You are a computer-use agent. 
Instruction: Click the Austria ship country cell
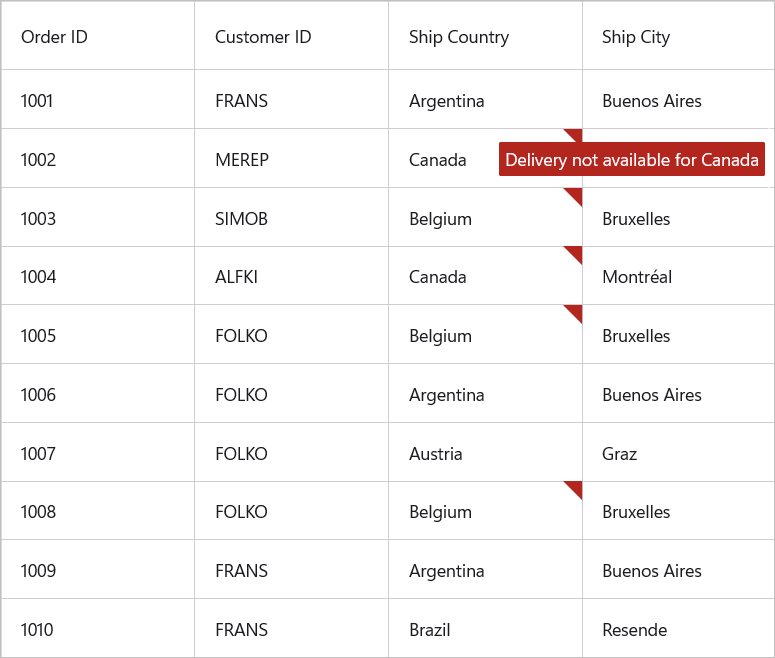tap(436, 454)
